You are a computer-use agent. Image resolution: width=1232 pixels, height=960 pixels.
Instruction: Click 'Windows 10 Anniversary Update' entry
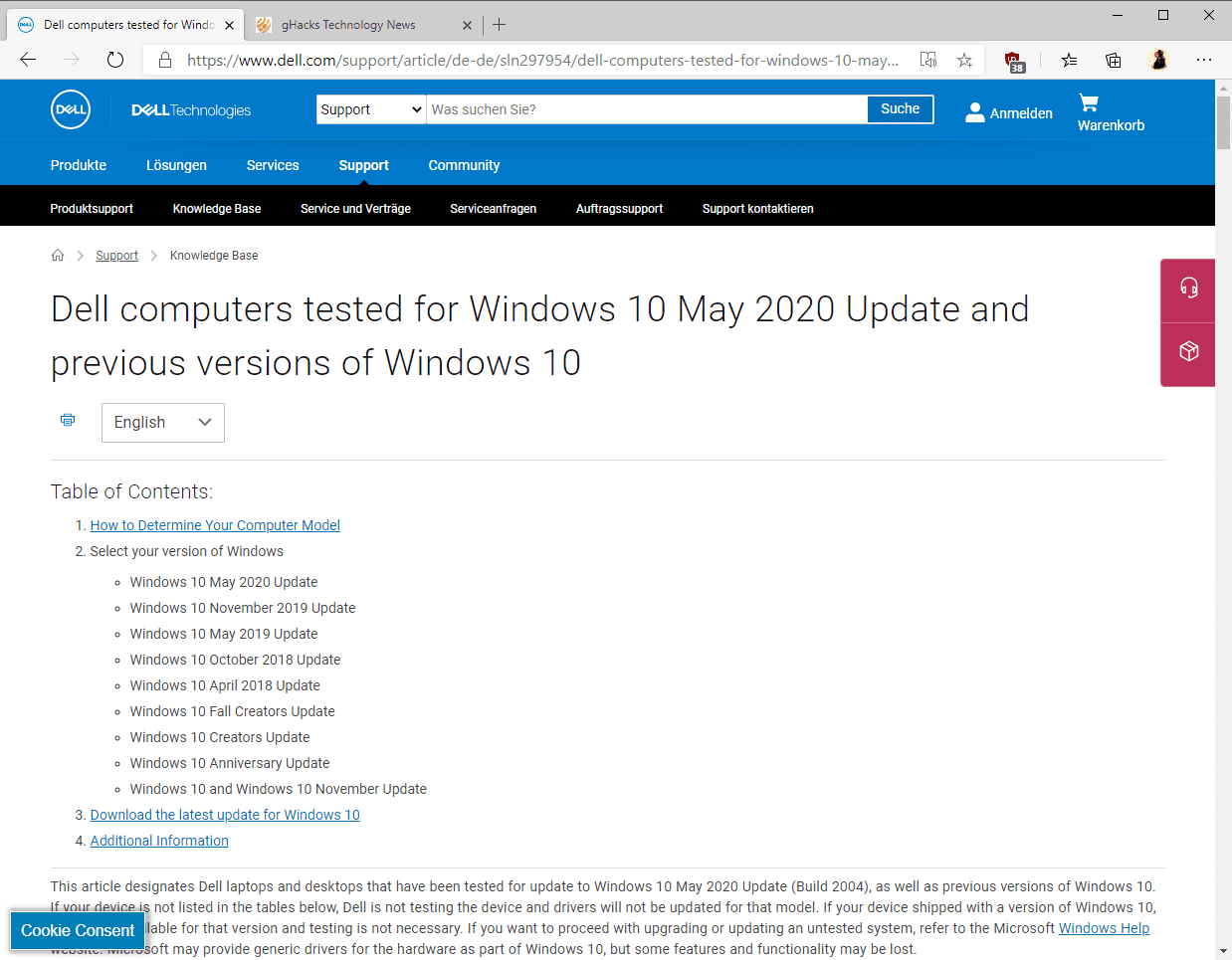(x=230, y=763)
